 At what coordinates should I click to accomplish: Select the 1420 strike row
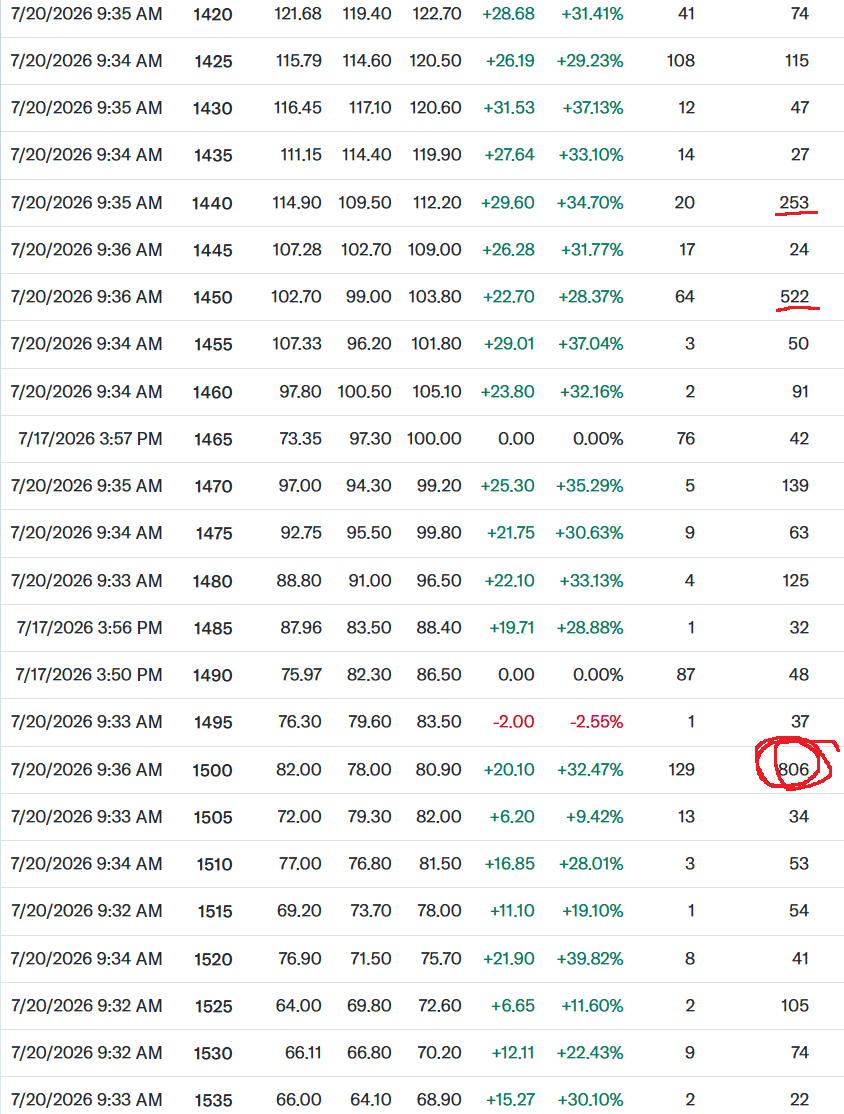(x=422, y=14)
